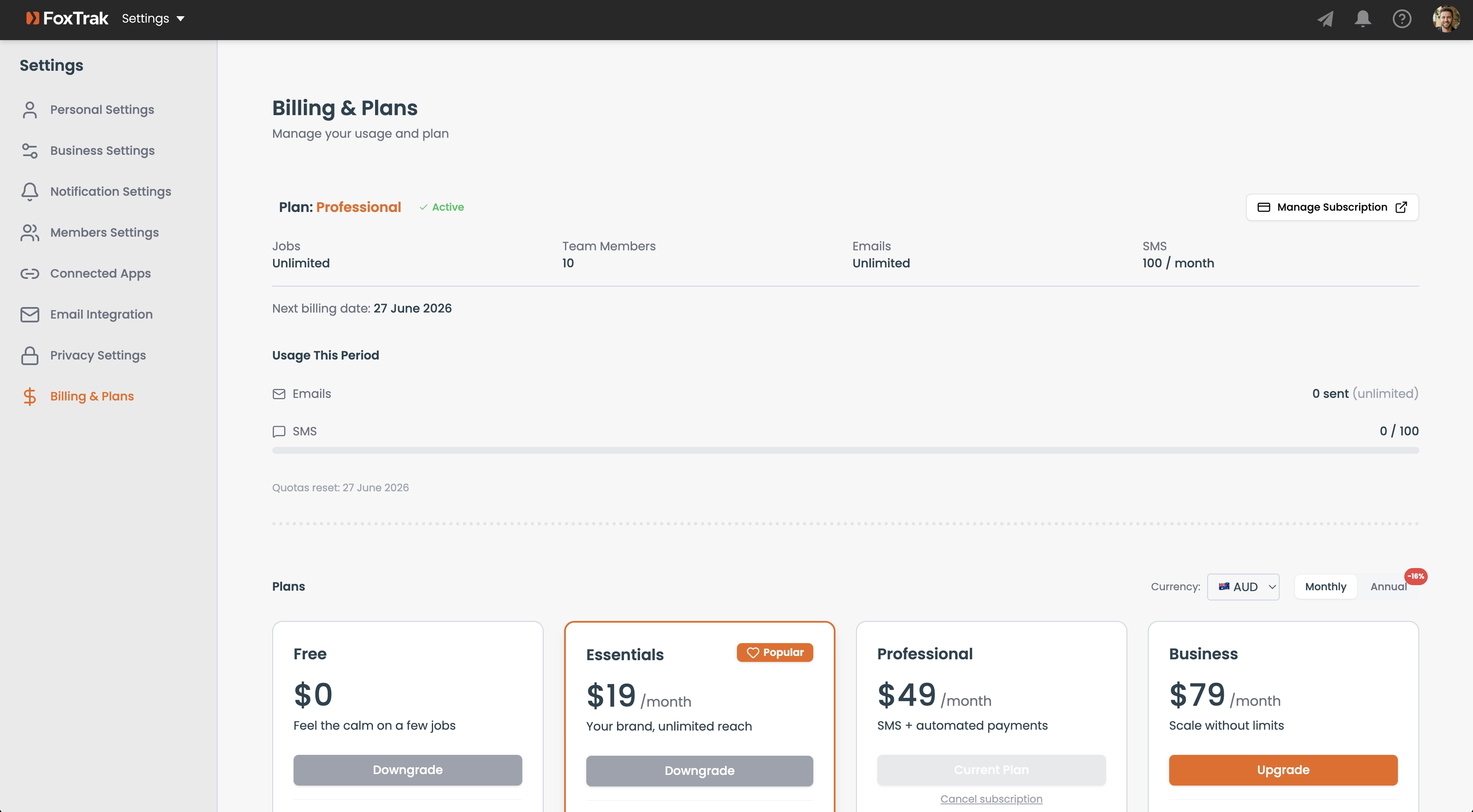Viewport: 1473px width, 812px height.
Task: Click the Email Integration envelope icon
Action: [30, 314]
